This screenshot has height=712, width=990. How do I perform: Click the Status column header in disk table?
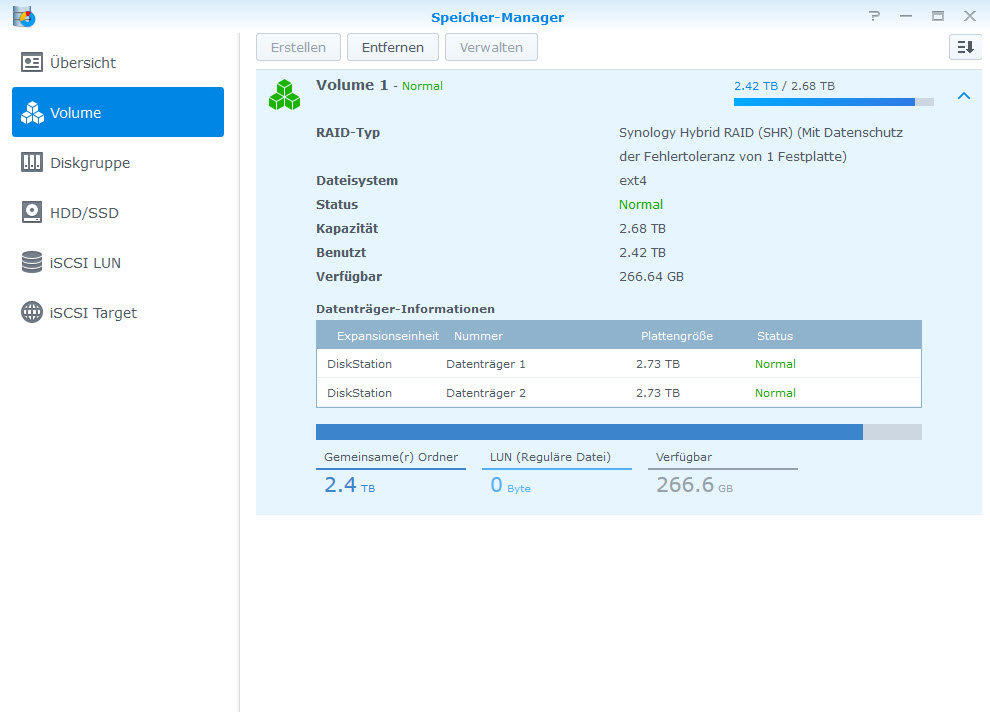click(775, 336)
